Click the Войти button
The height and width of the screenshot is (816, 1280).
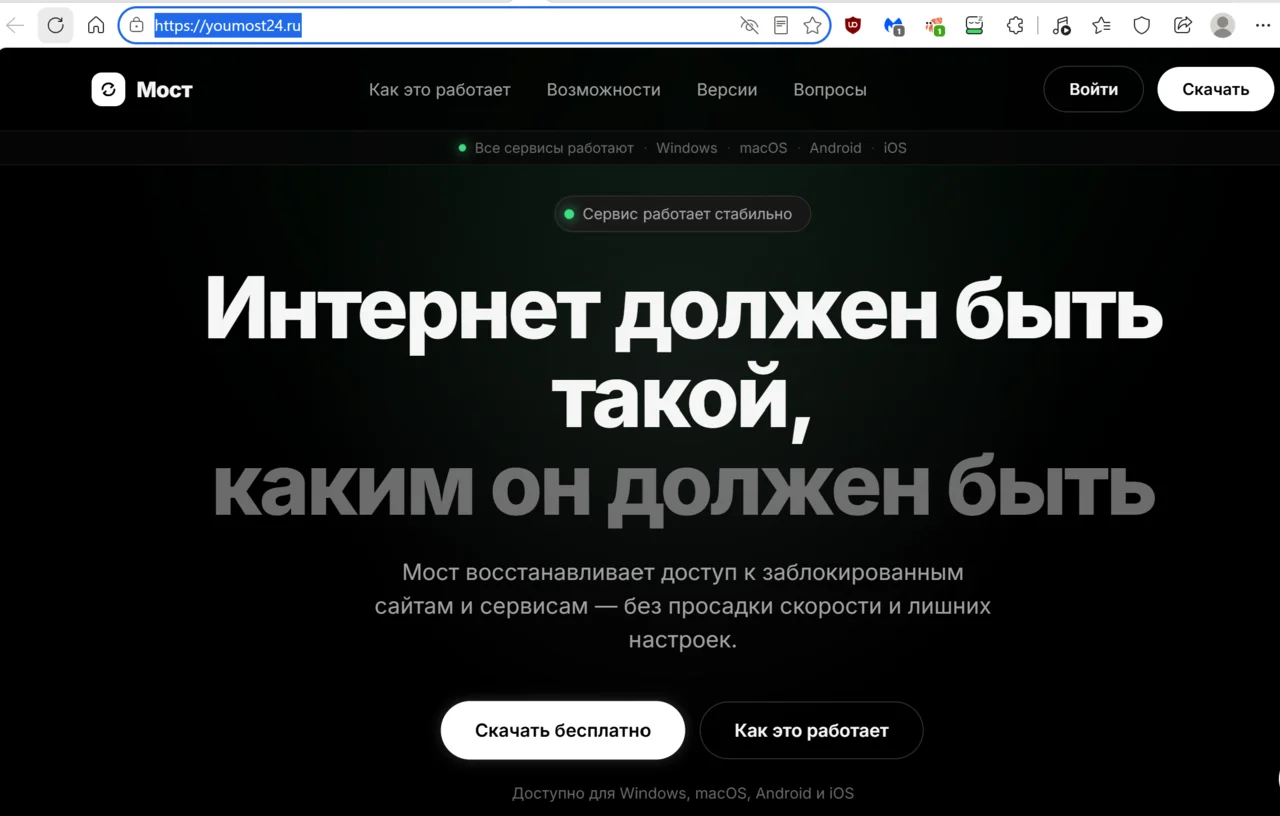(x=1093, y=89)
